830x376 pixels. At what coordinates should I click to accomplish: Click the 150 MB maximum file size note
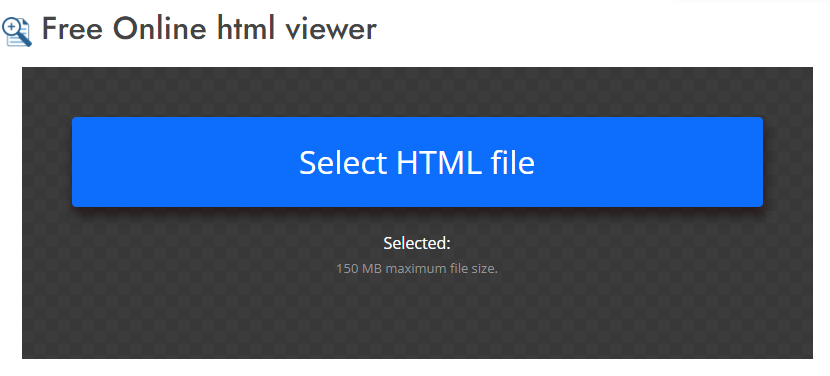click(417, 268)
